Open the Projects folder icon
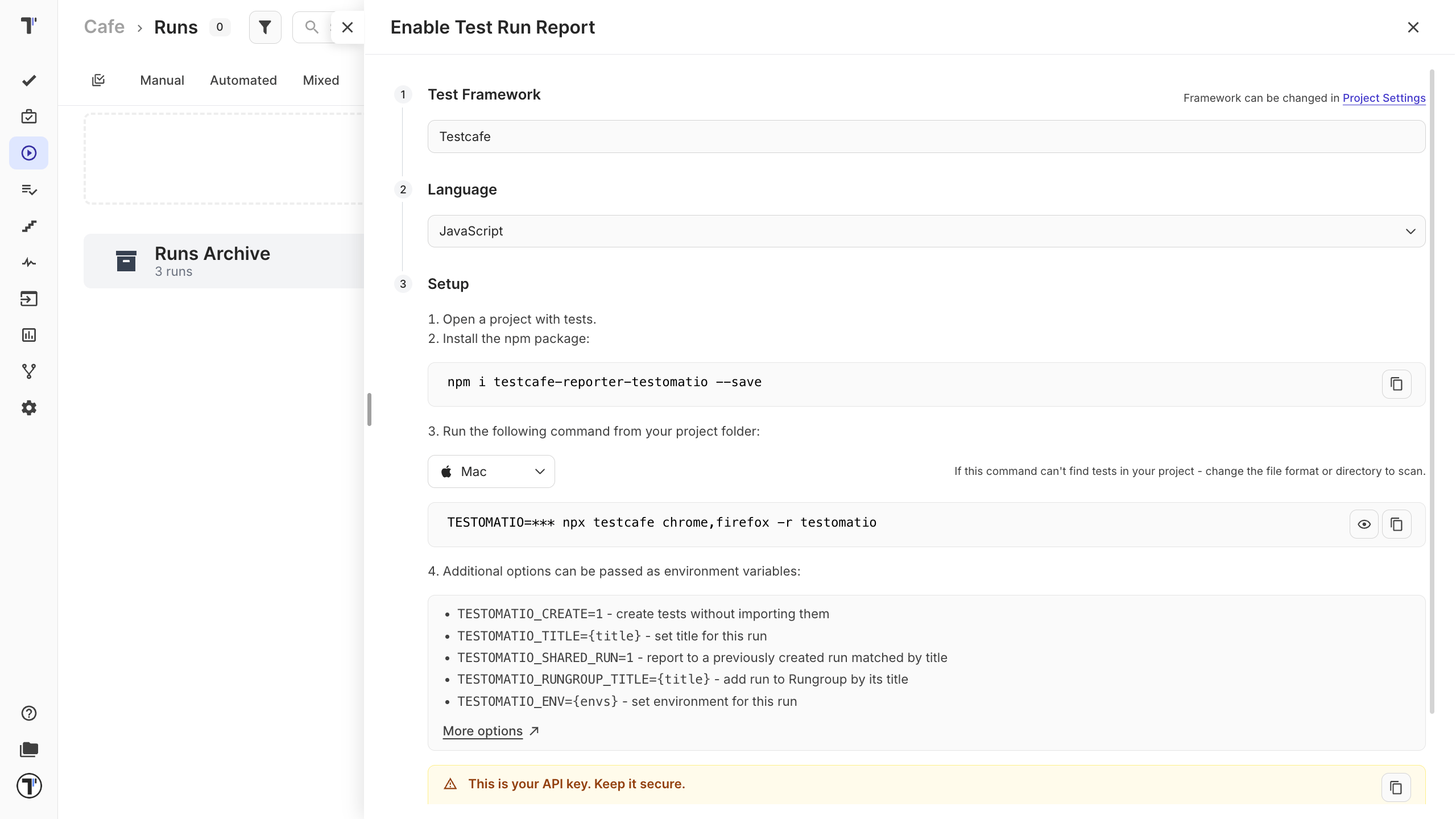The width and height of the screenshot is (1456, 819). [29, 750]
